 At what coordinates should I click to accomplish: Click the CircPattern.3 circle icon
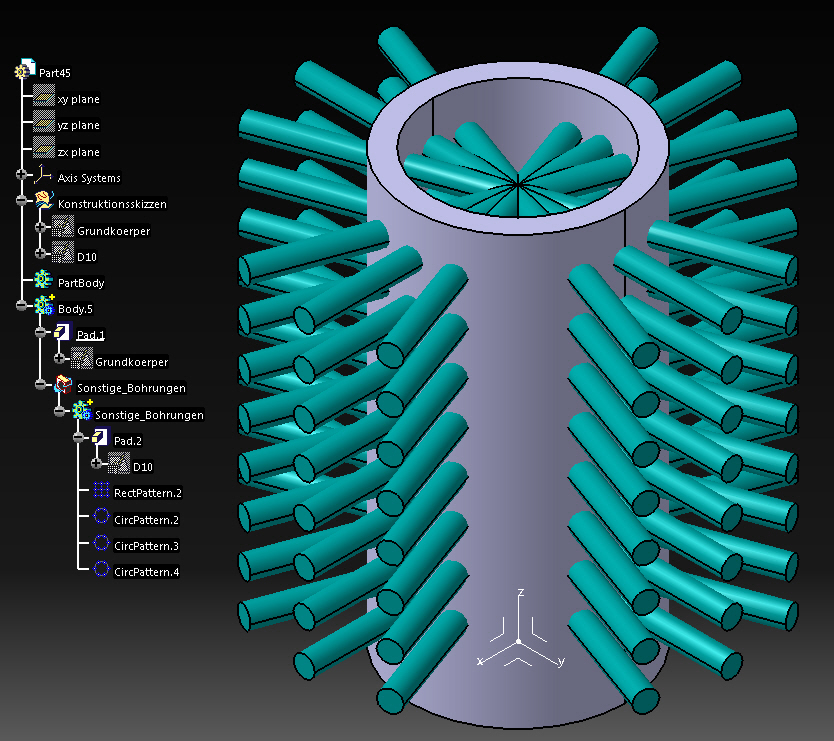(101, 542)
